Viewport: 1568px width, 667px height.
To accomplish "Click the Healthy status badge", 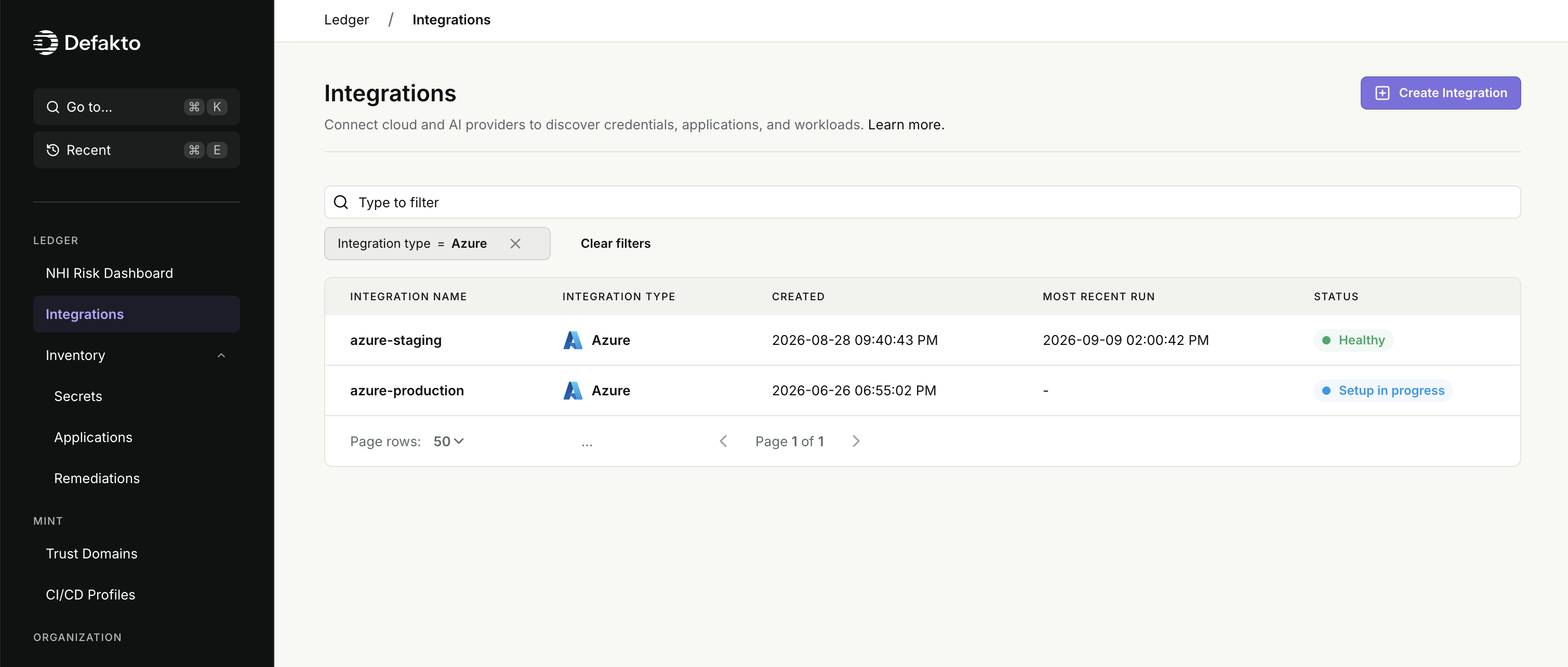I will point(1353,340).
